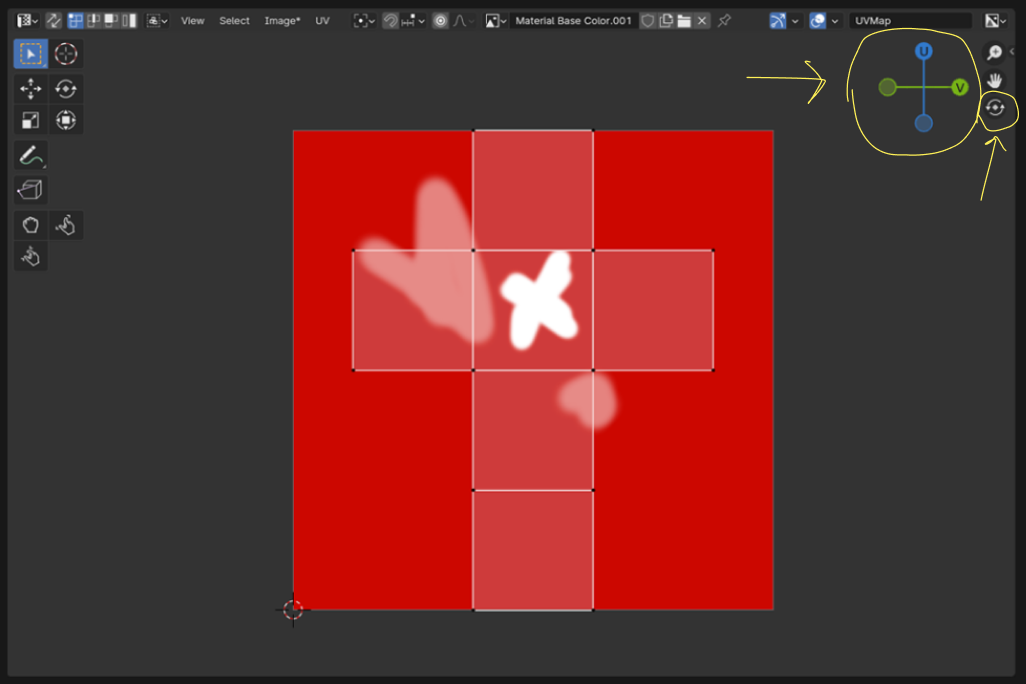Click the rotate view navigation icon
This screenshot has height=684, width=1026.
[995, 108]
